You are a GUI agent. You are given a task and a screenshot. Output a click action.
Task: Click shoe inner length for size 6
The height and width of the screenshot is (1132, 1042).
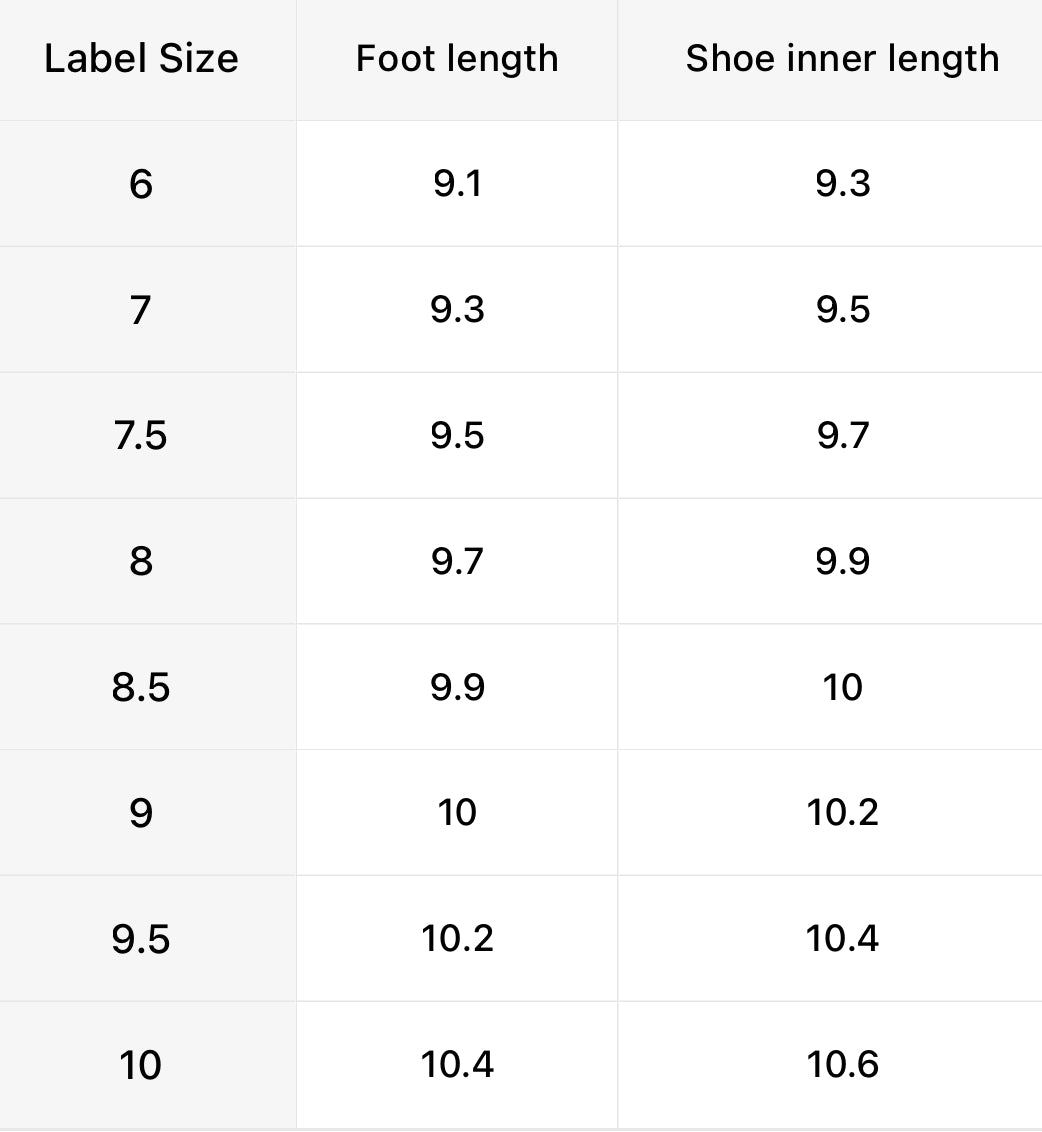[842, 184]
